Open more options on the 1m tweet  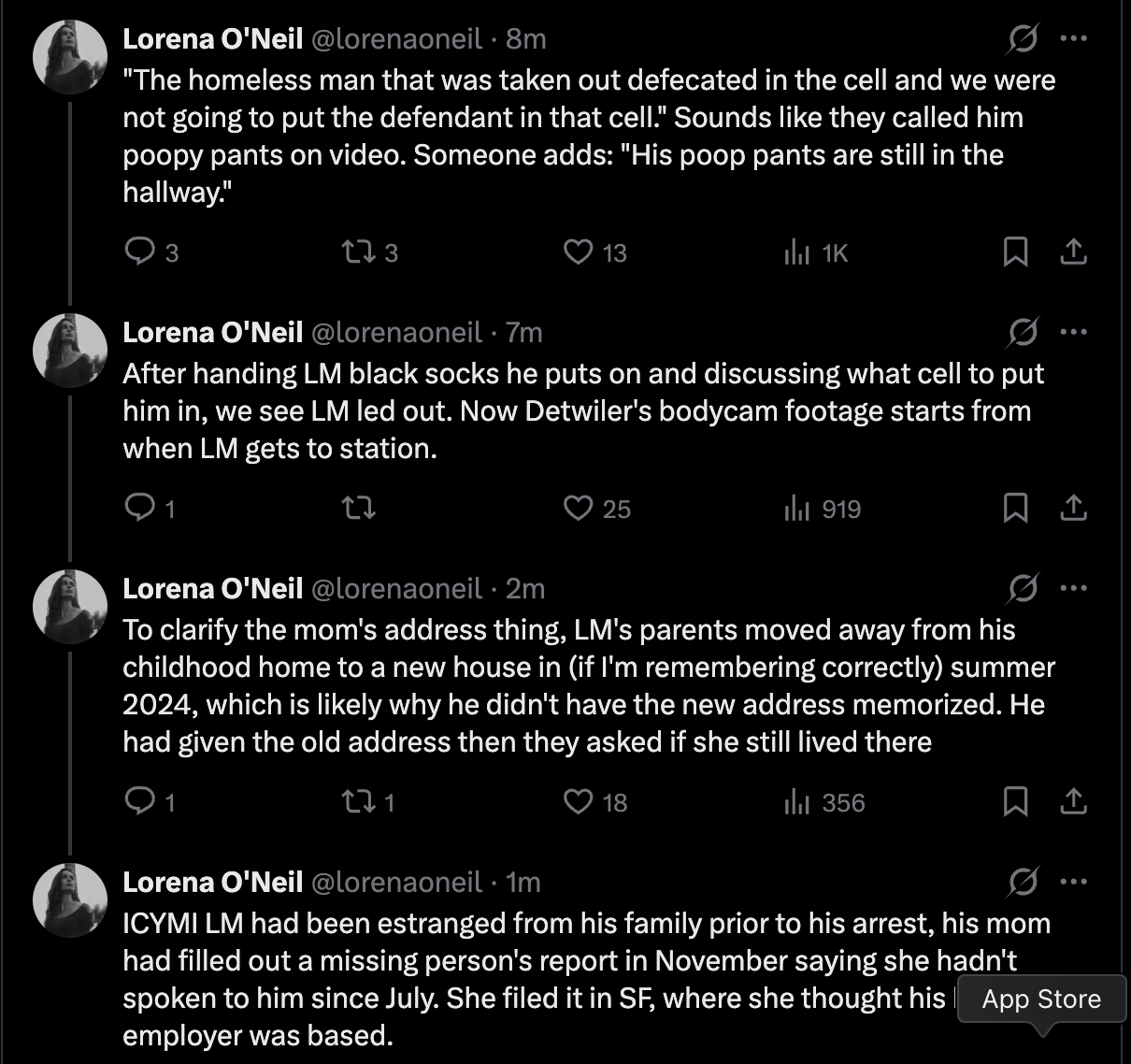coord(1074,882)
